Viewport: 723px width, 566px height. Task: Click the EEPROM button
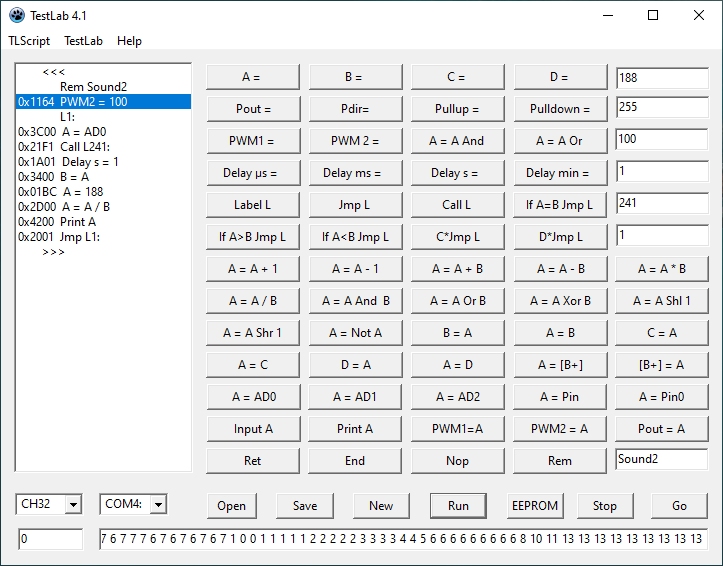point(534,505)
